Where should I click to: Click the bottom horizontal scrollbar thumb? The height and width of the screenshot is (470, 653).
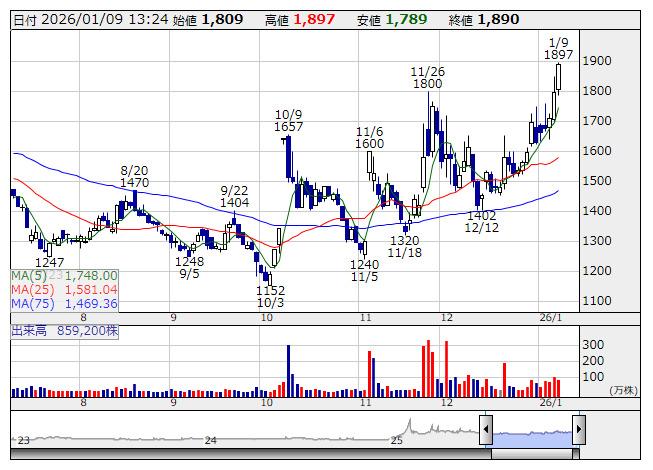tap(535, 454)
